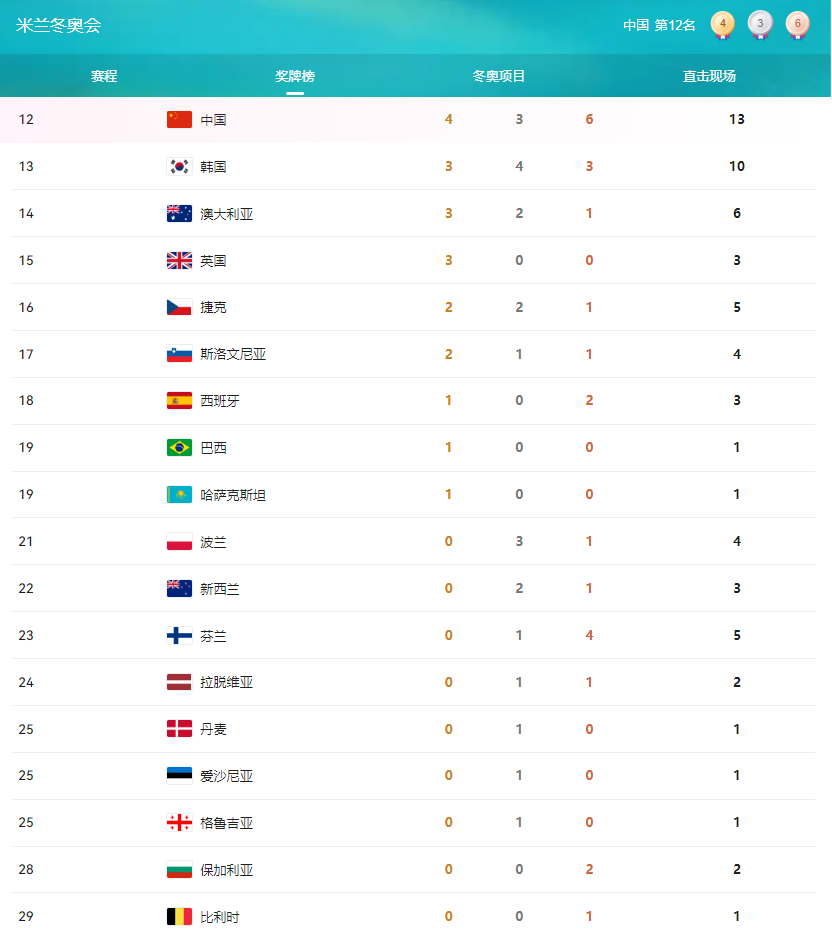The image size is (832, 934).
Task: Click the 哈萨克斯坦 country name
Action: (233, 495)
